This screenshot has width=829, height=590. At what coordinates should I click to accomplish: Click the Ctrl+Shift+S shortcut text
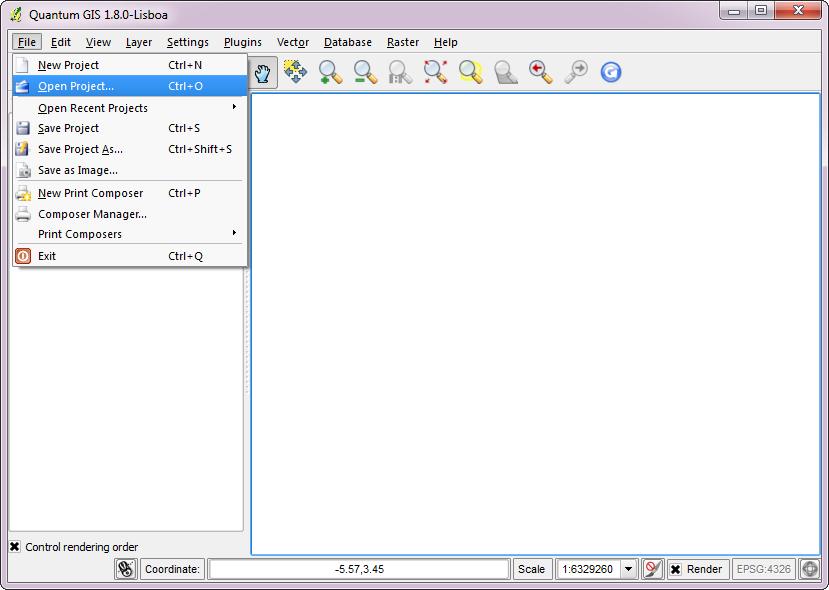[200, 149]
